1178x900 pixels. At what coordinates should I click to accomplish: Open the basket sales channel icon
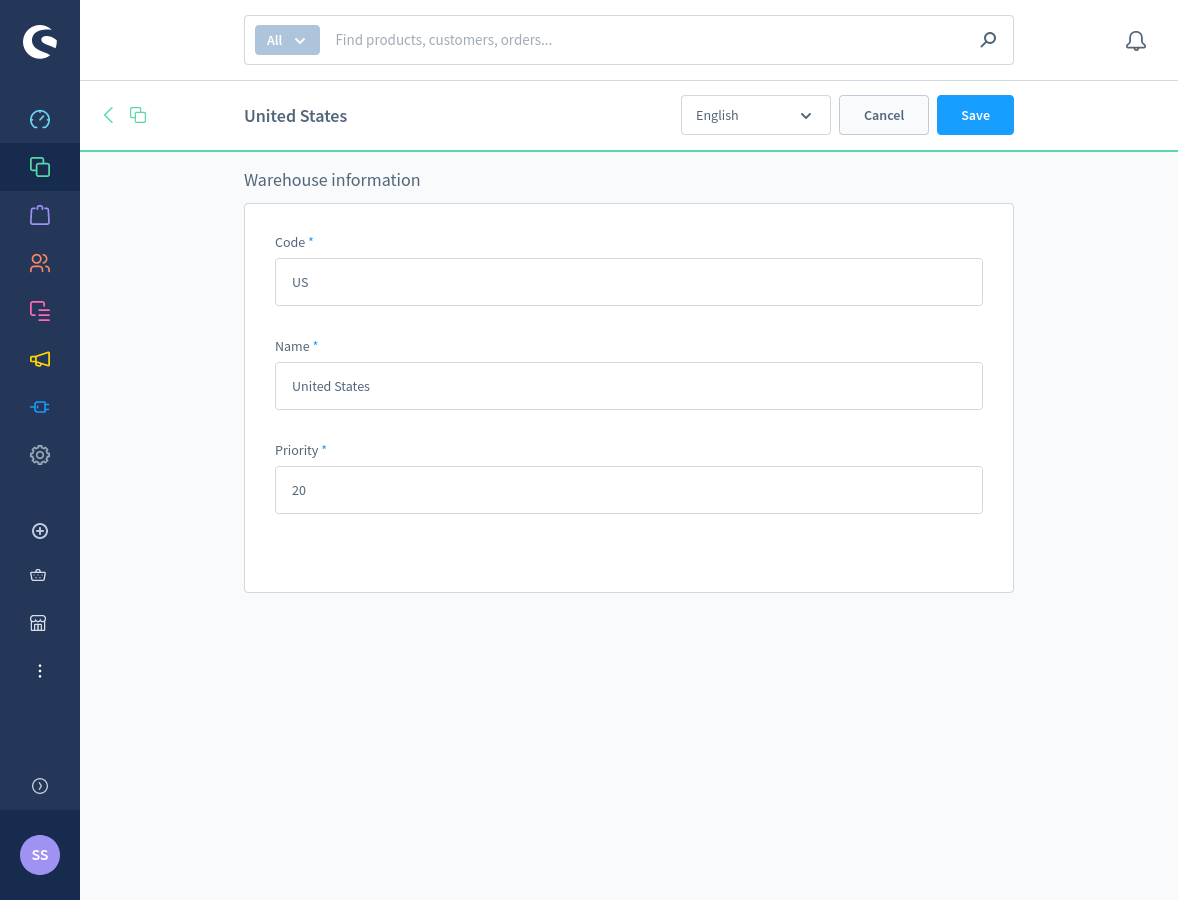pyautogui.click(x=38, y=575)
